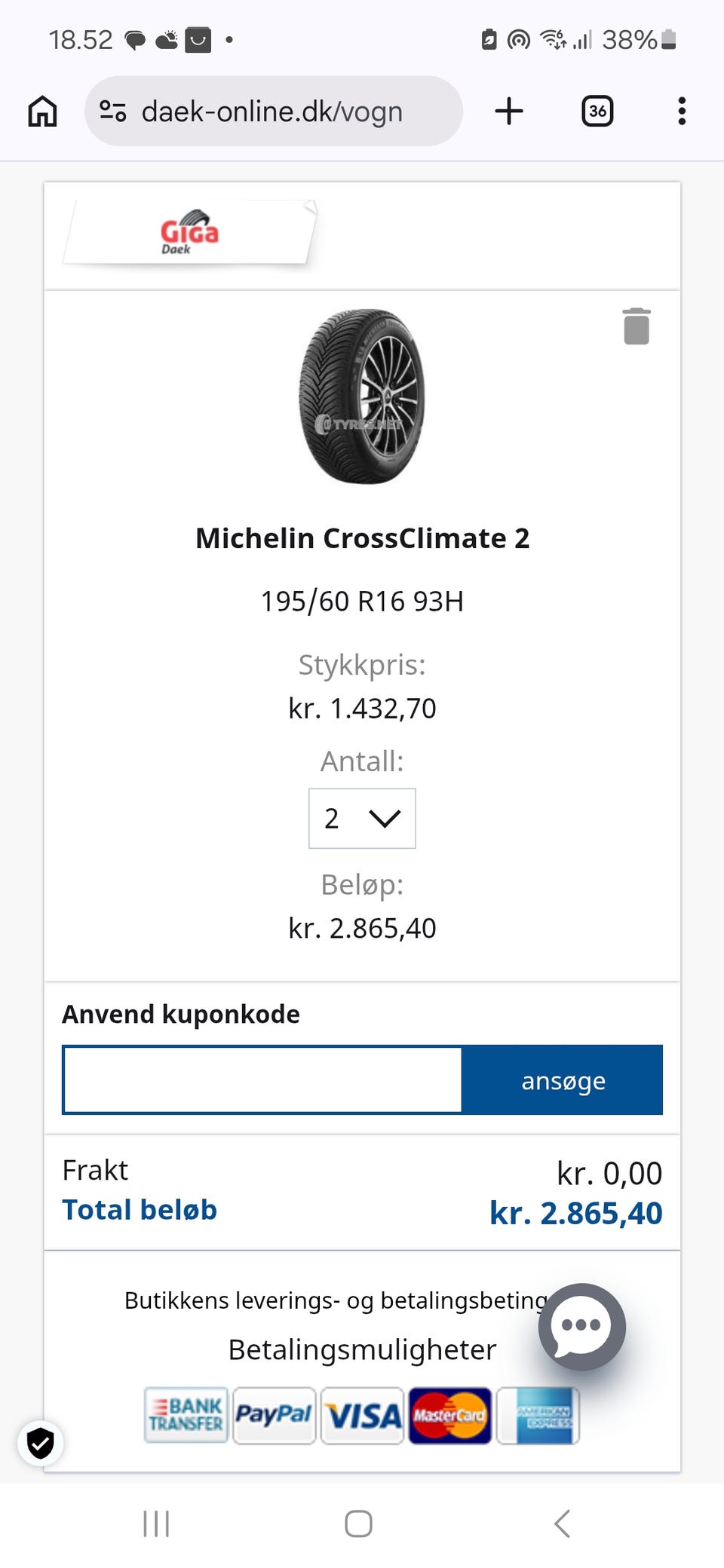Show the open tabs counter
Screen dimensions: 724x1568
(597, 112)
